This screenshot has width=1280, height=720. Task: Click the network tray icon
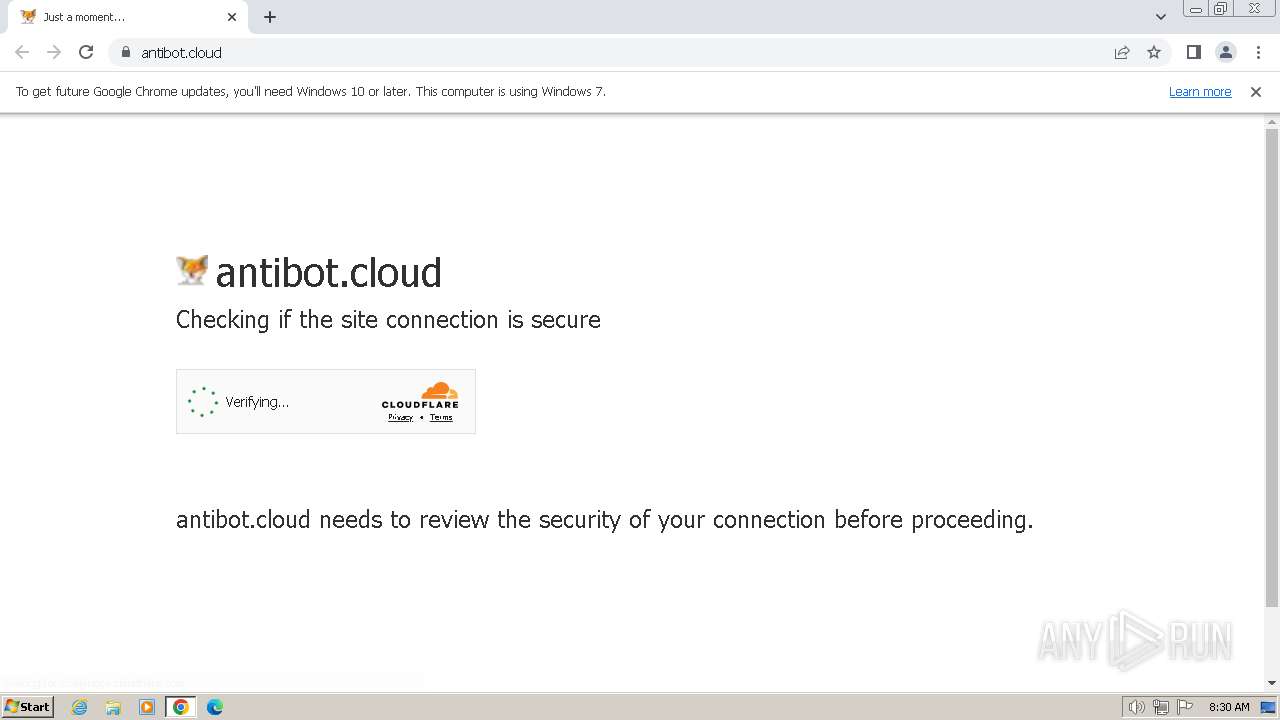[1161, 707]
